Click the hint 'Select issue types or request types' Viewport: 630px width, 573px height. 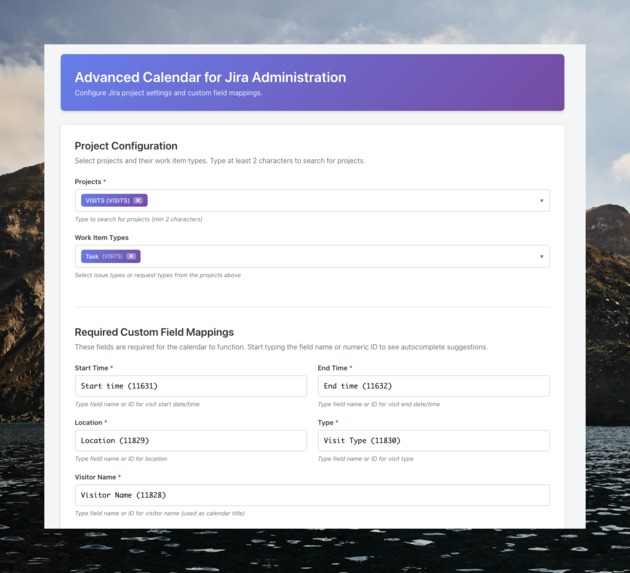(x=158, y=275)
